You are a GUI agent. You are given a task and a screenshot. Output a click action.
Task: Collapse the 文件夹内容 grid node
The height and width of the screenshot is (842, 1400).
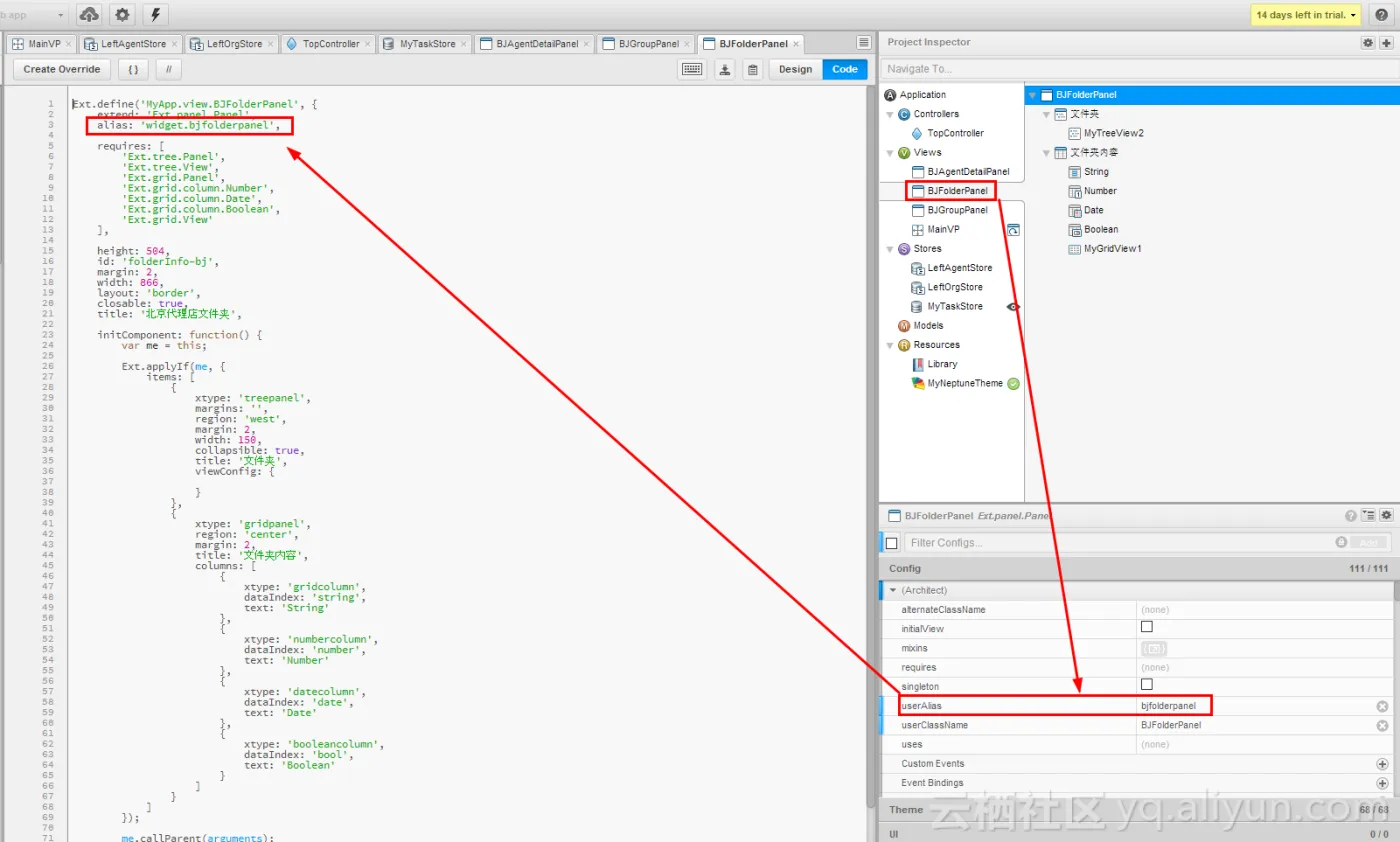pyautogui.click(x=1046, y=153)
